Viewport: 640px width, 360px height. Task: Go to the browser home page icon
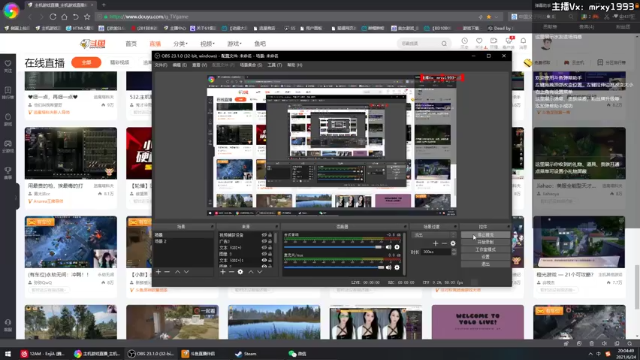coord(64,17)
